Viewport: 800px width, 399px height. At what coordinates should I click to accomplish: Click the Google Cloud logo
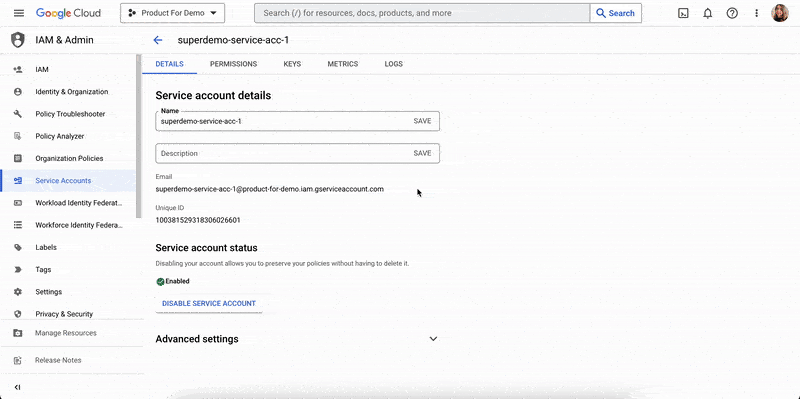68,13
